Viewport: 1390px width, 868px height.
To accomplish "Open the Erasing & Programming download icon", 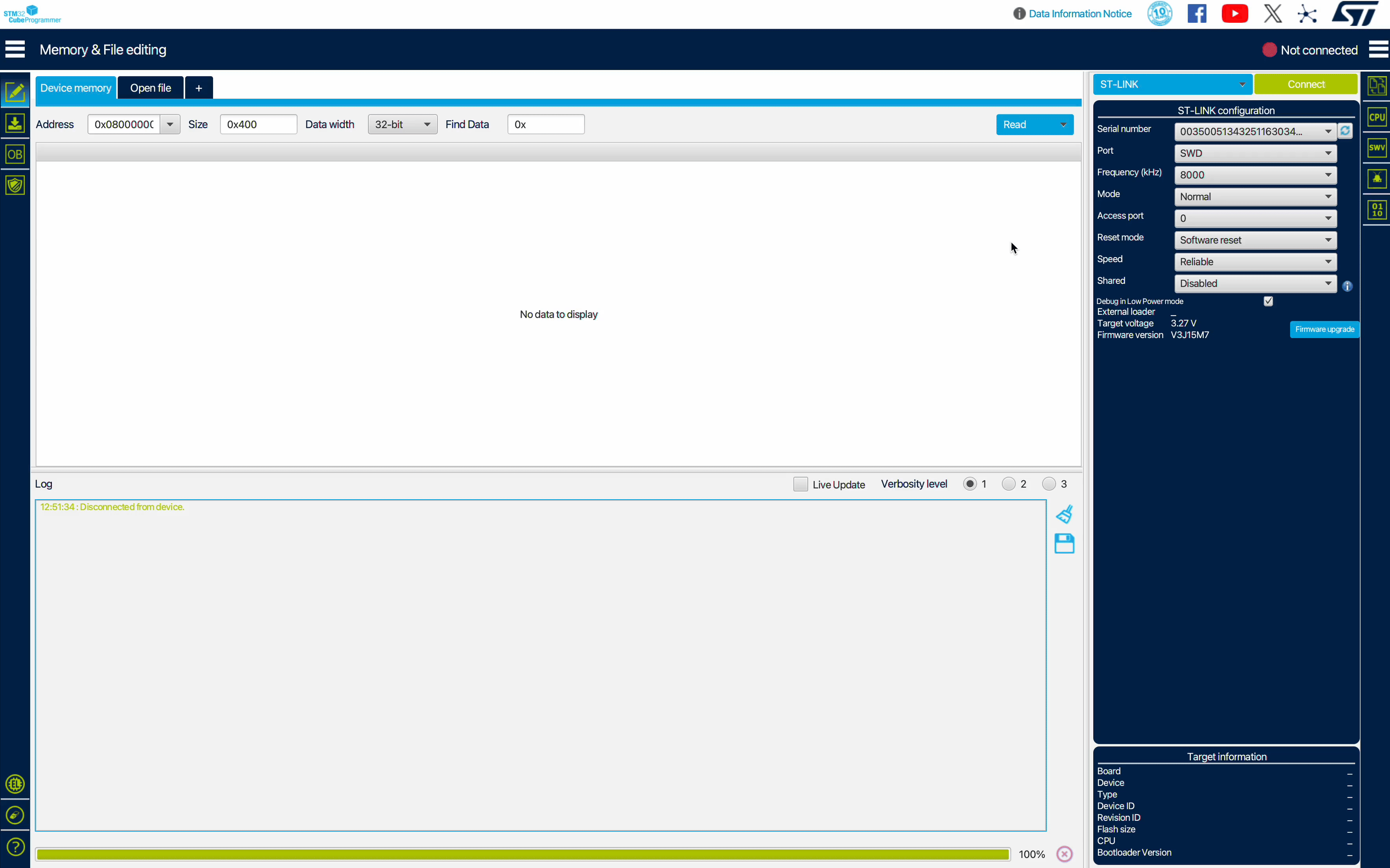I will point(15,123).
